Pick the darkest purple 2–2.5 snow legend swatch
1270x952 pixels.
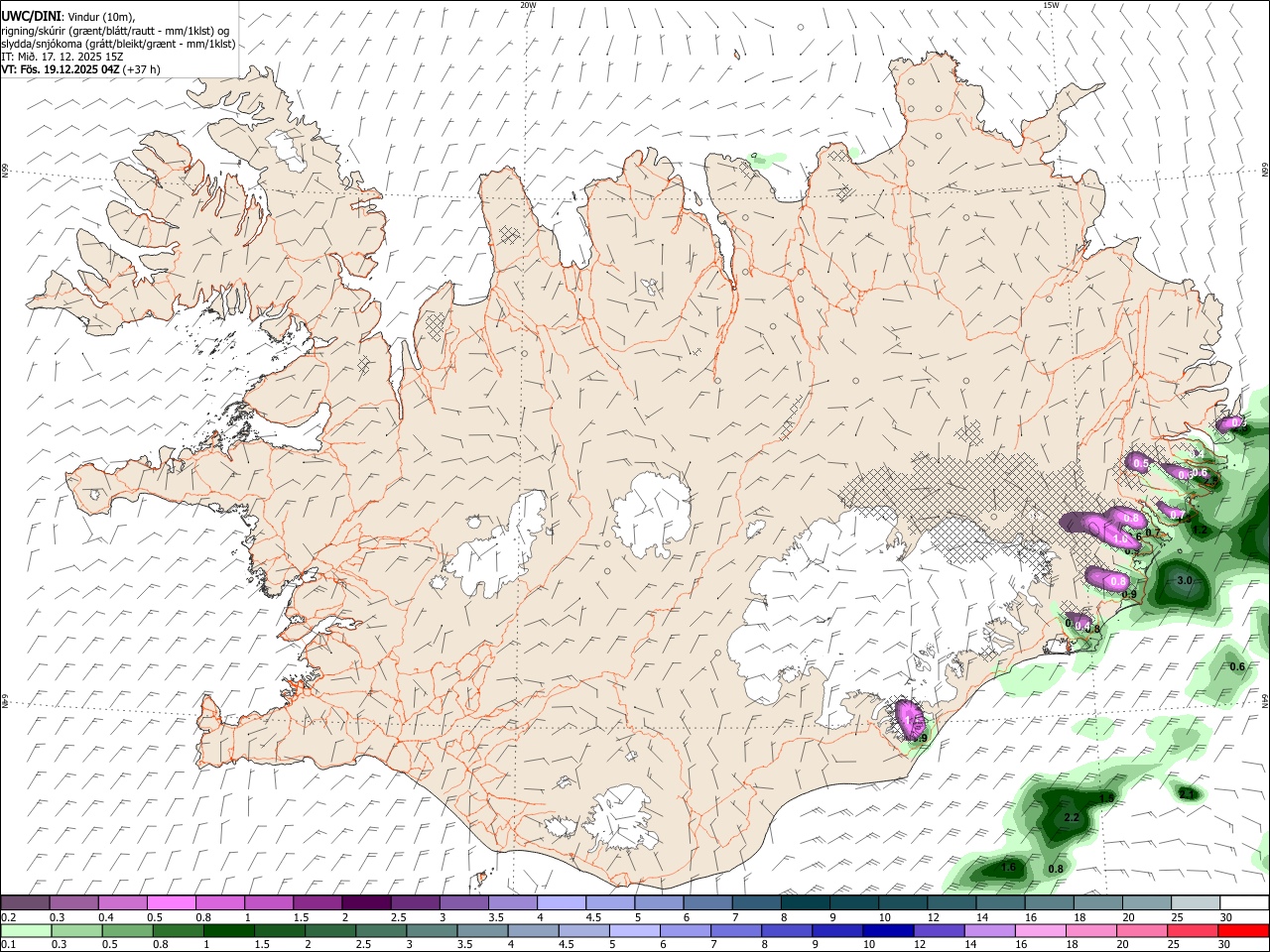pyautogui.click(x=366, y=903)
